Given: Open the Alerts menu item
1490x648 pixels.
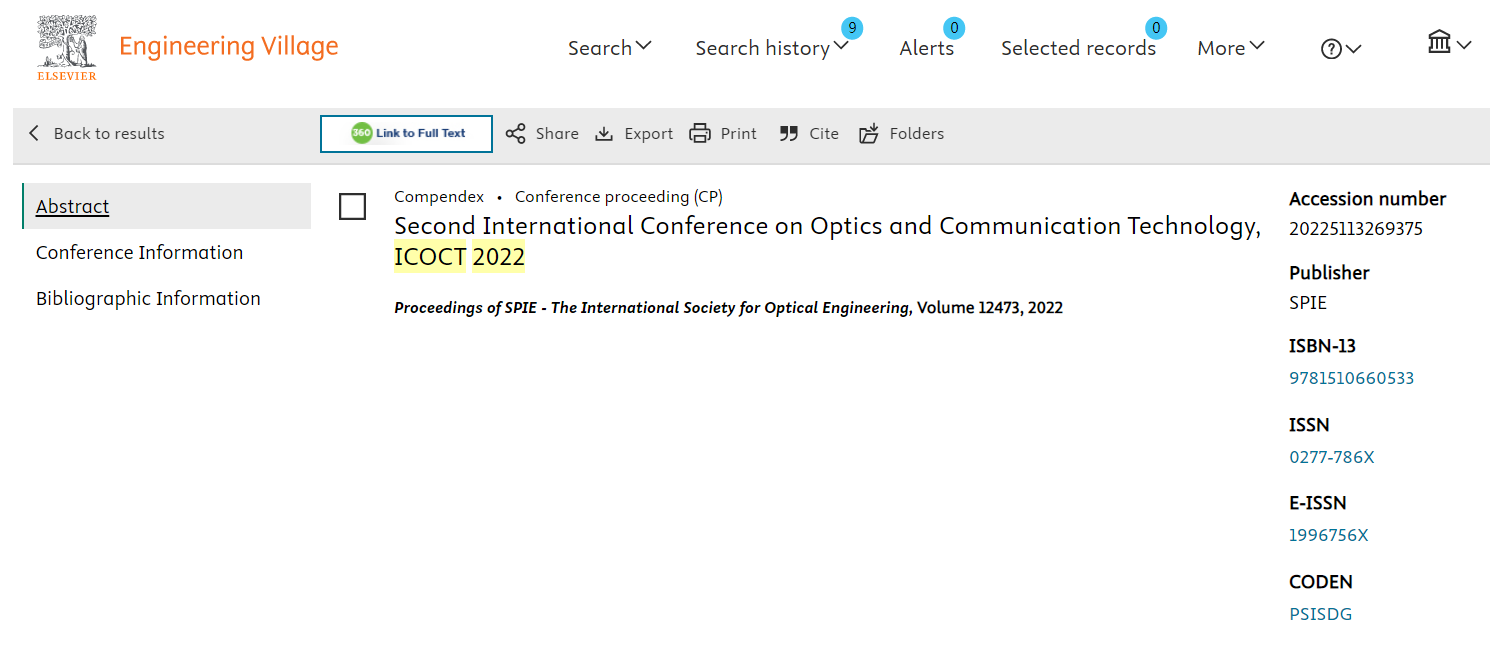Looking at the screenshot, I should coord(927,48).
